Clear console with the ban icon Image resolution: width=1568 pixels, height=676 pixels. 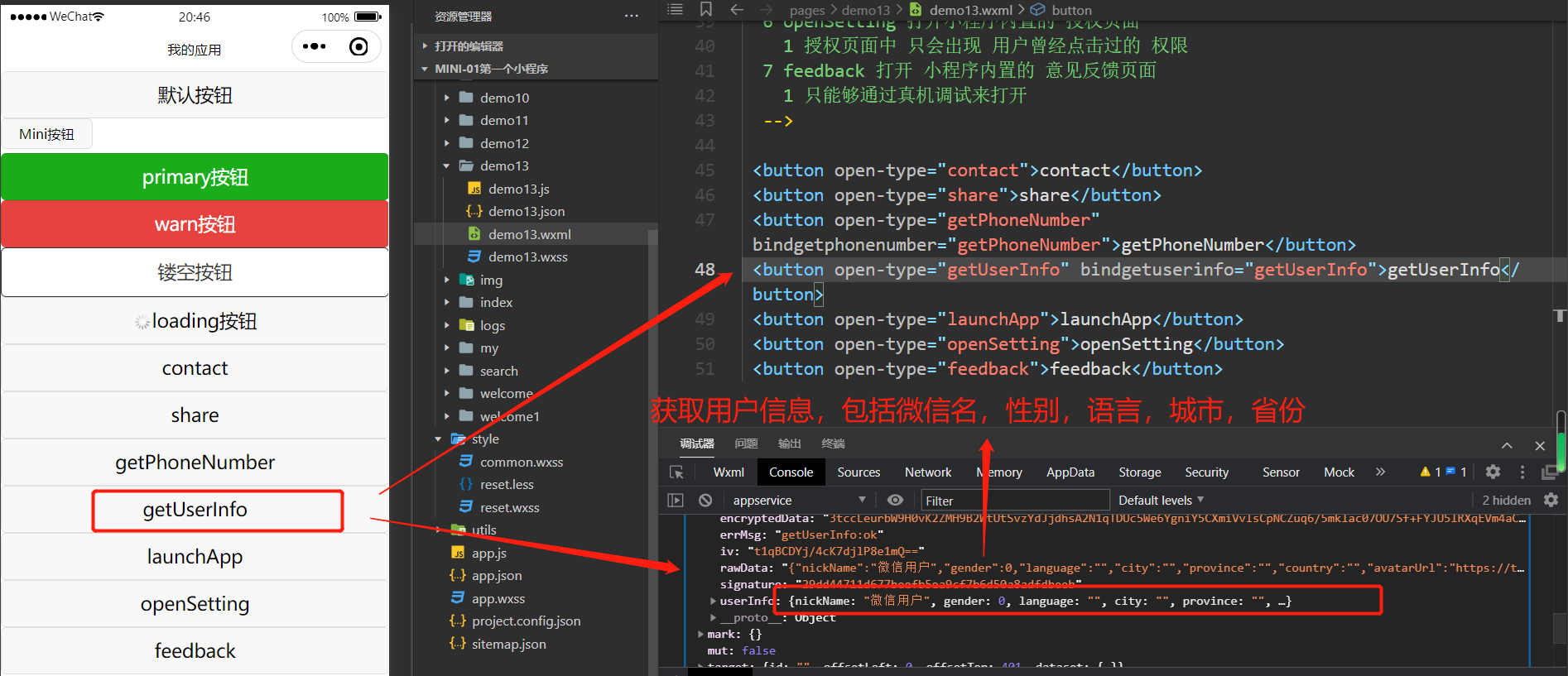705,500
